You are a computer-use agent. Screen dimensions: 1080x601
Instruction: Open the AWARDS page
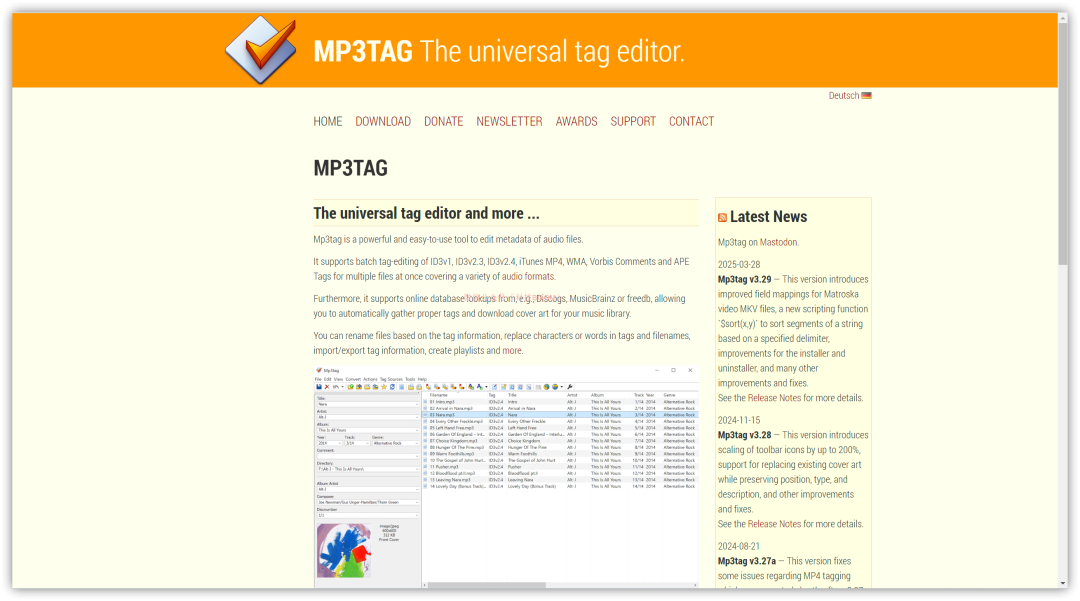coord(577,121)
